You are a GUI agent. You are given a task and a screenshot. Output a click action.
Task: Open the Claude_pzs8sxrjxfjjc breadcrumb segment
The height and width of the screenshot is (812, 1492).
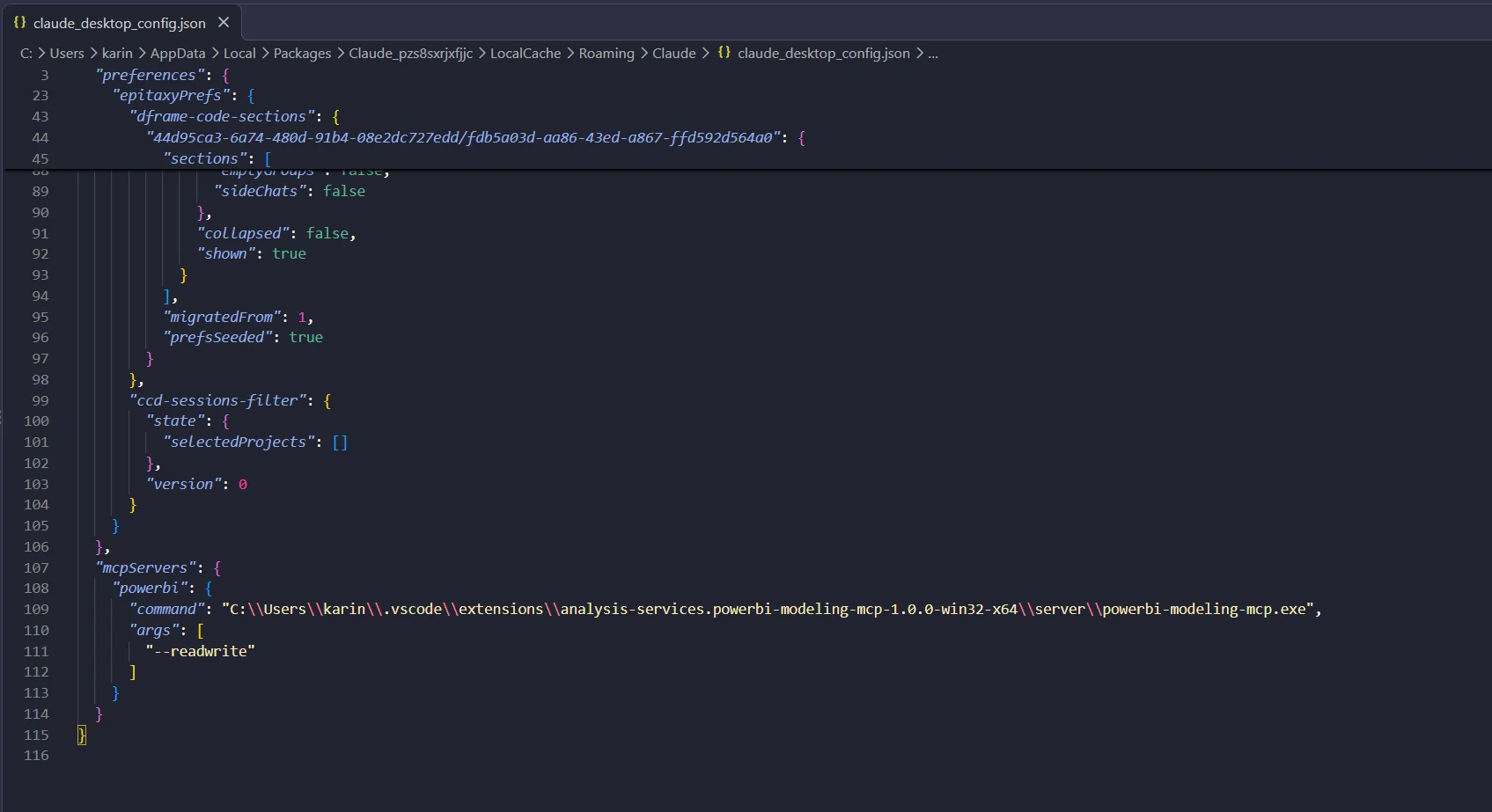coord(410,54)
